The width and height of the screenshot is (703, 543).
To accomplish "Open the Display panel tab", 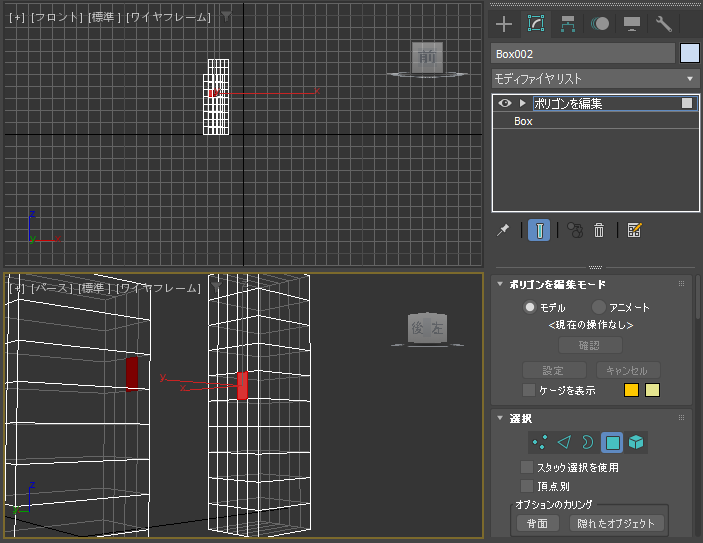I will point(632,24).
